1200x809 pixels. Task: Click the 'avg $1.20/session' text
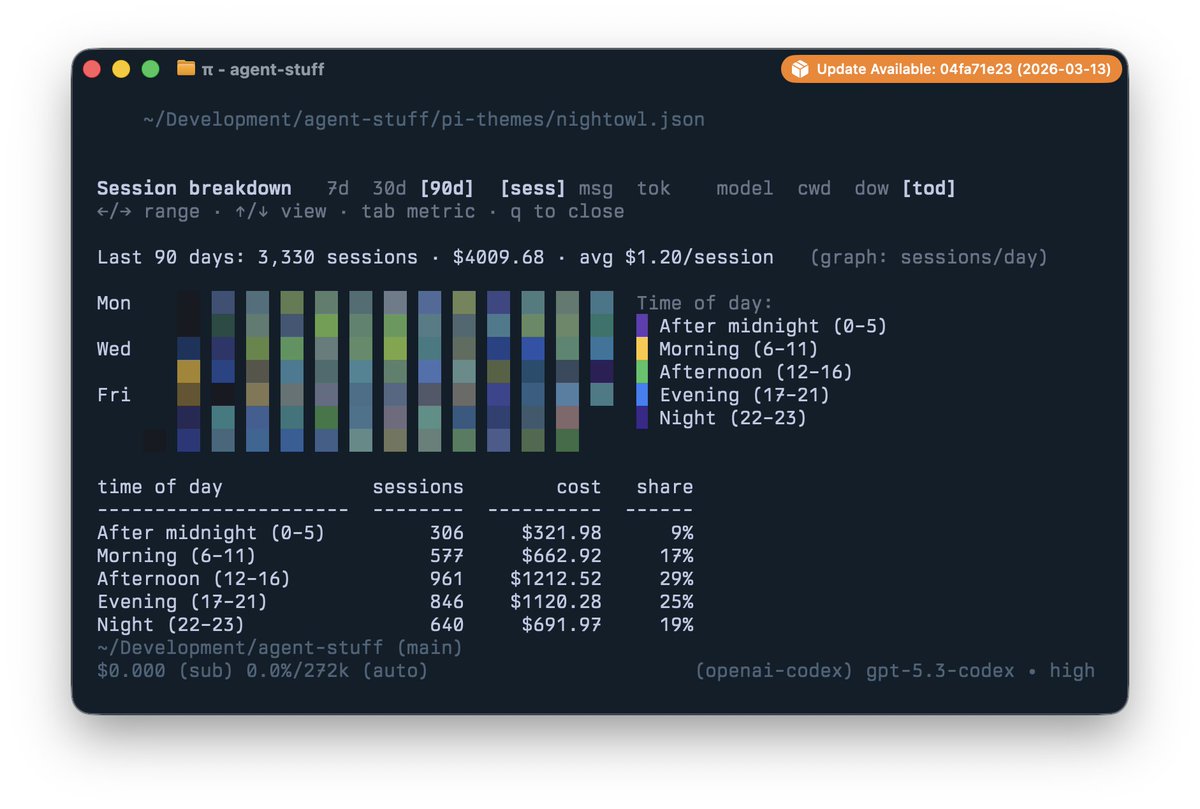pos(676,257)
